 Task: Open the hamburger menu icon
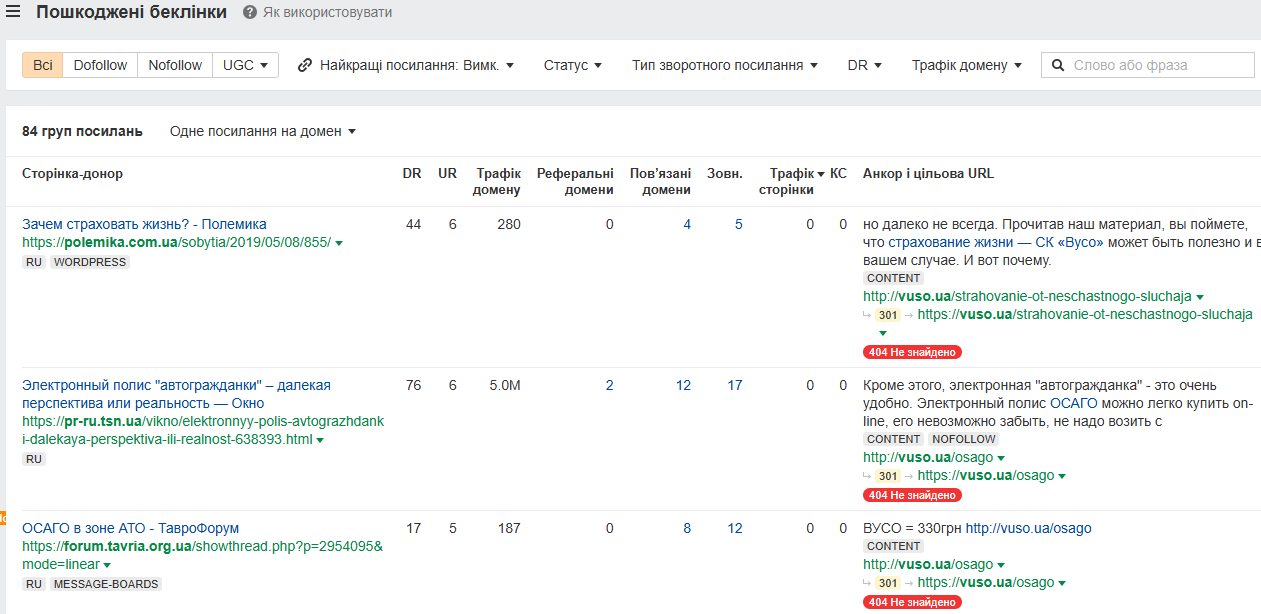[x=13, y=12]
